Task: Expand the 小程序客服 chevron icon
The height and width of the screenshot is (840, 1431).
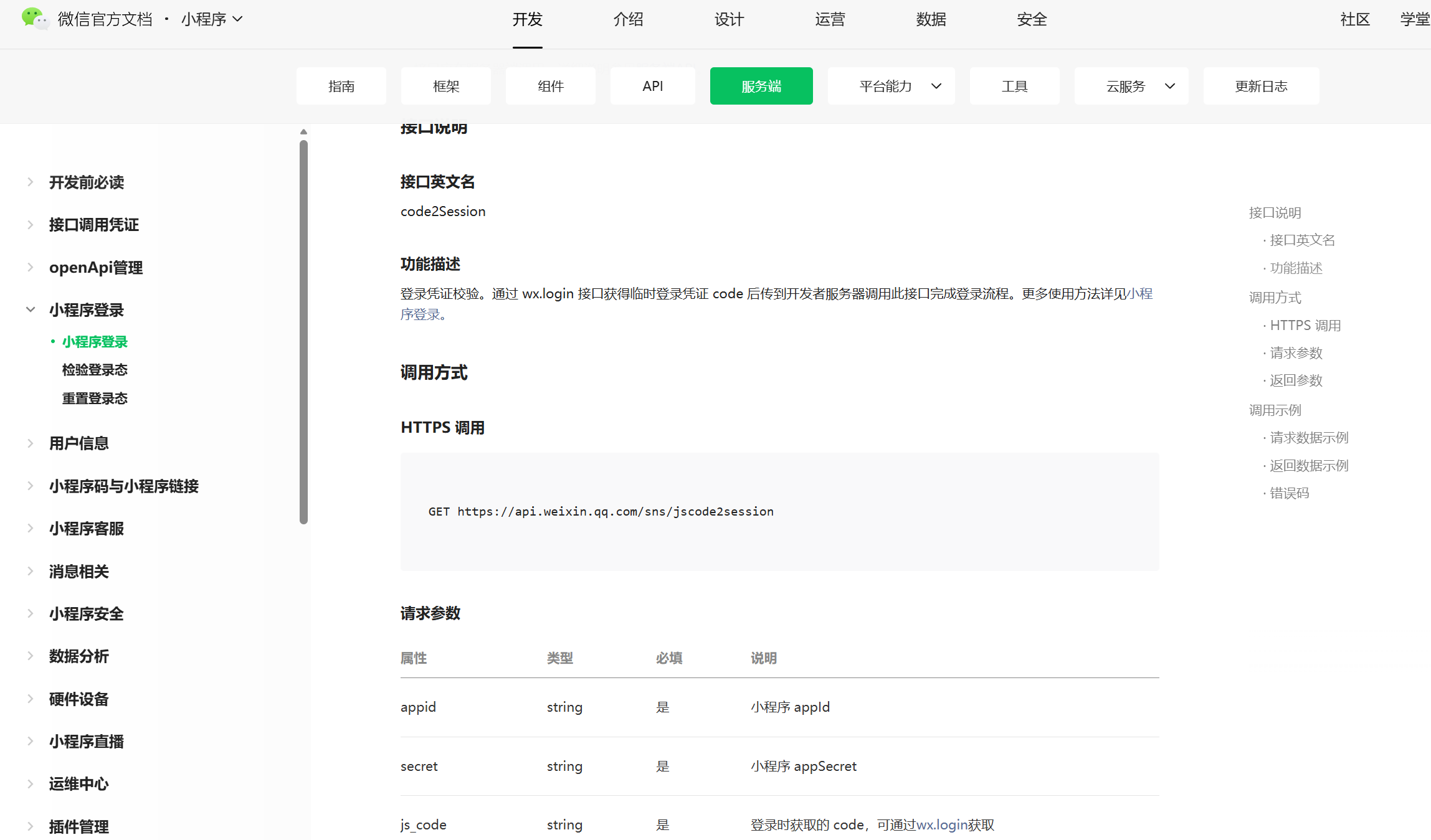Action: click(x=30, y=528)
